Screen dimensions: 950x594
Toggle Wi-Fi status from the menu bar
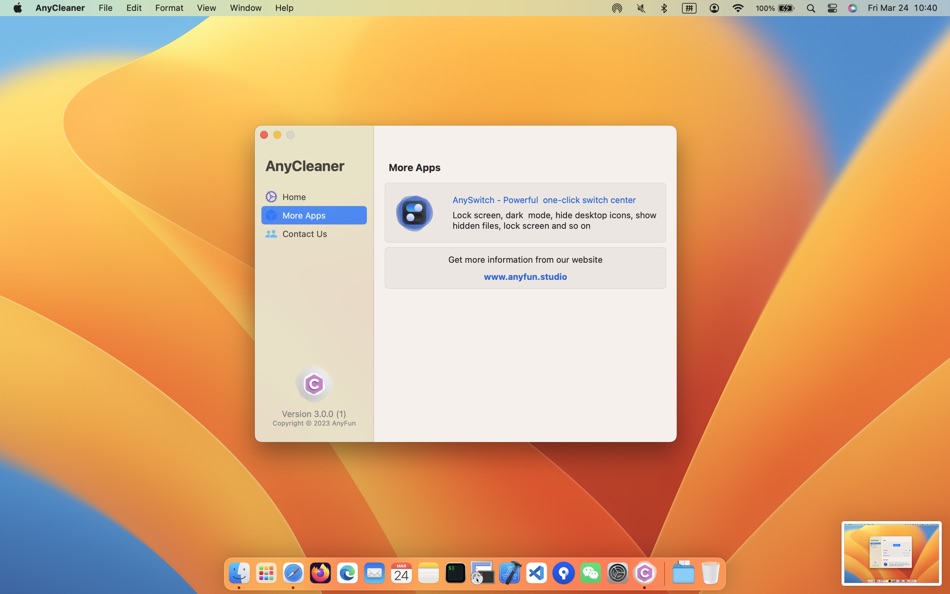[737, 8]
